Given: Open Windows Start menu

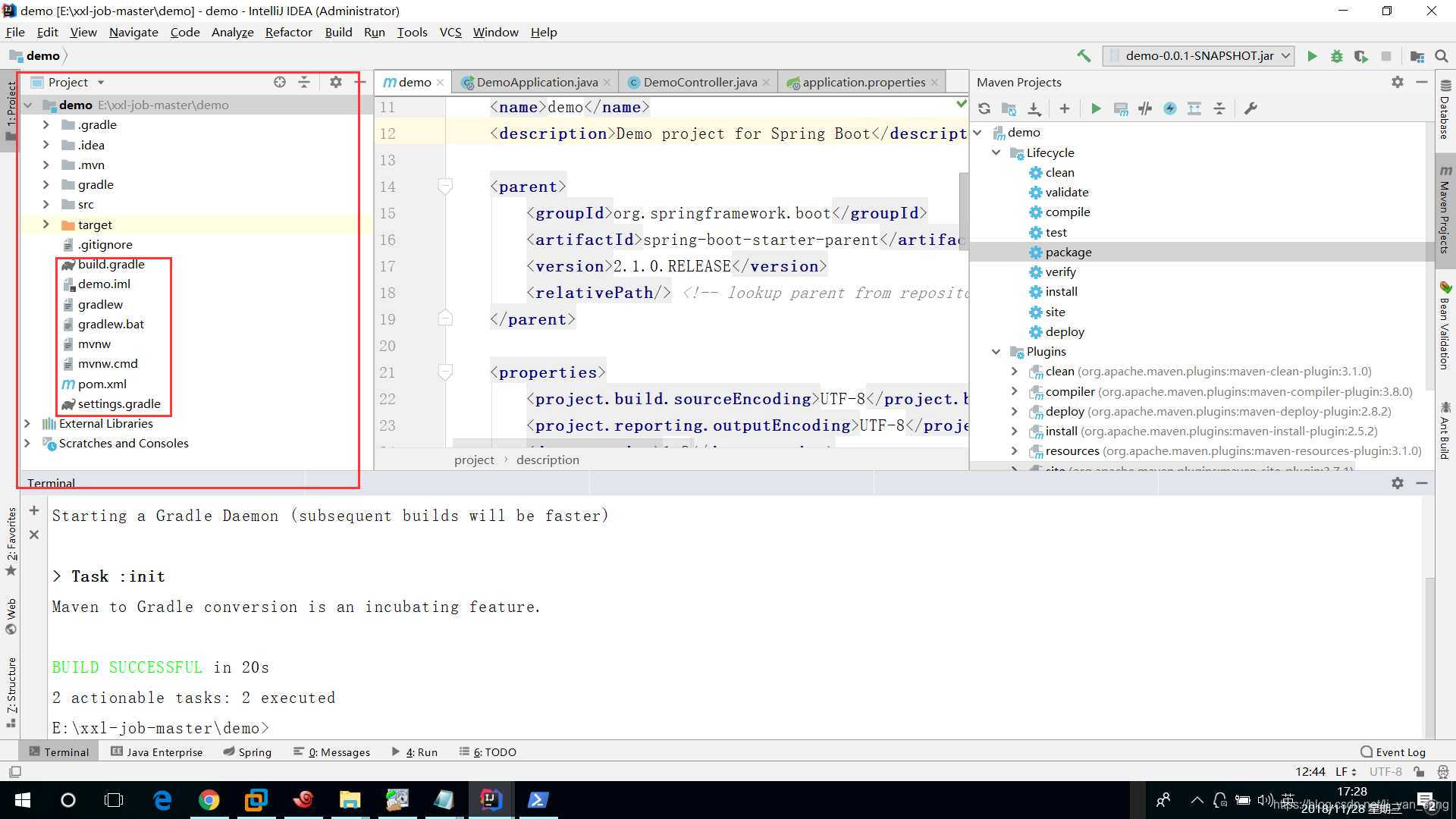Looking at the screenshot, I should coord(23,800).
